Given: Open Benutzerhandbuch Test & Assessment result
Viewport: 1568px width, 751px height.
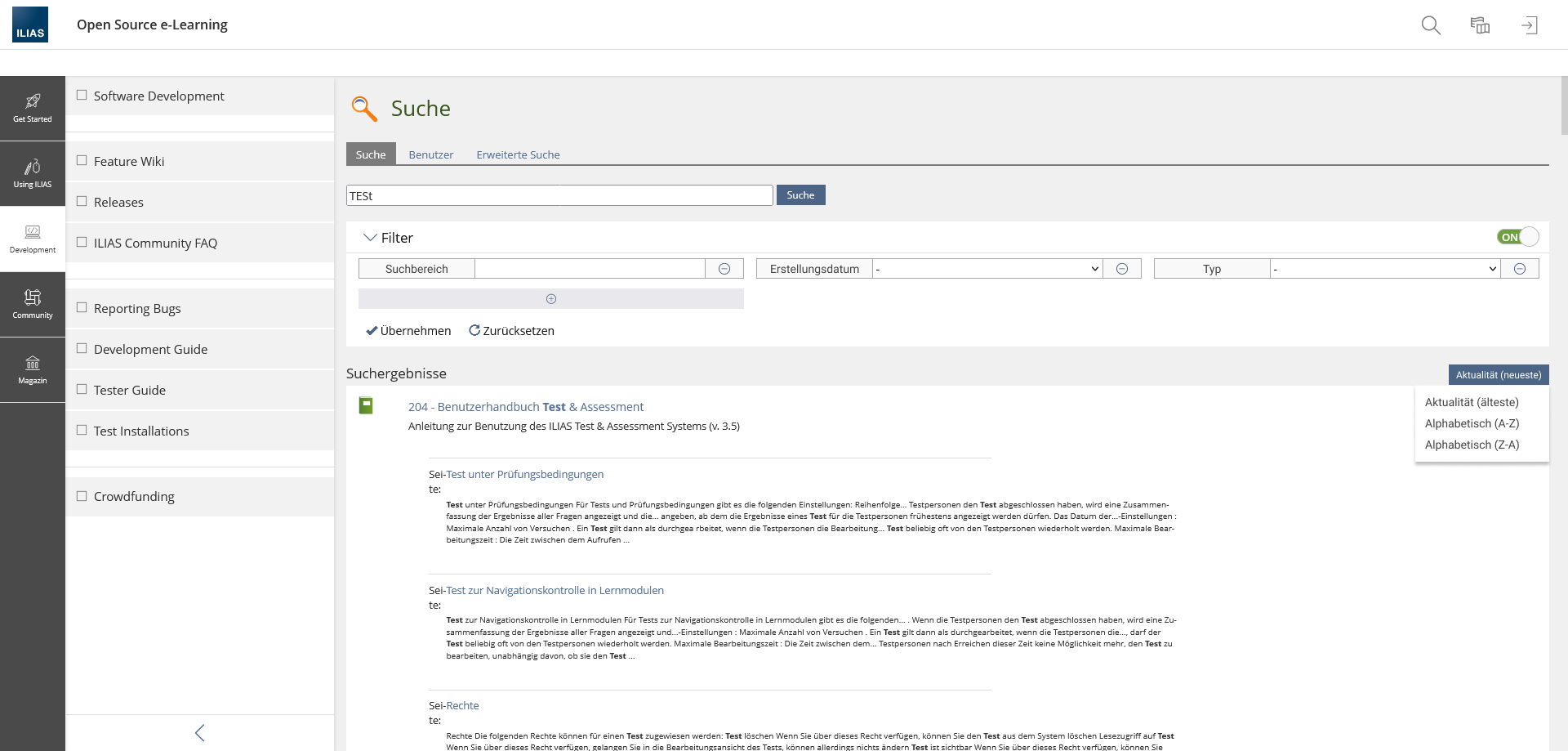Looking at the screenshot, I should pos(525,407).
